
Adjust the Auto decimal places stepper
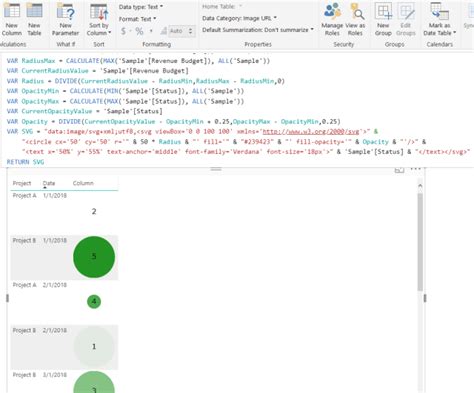190,31
